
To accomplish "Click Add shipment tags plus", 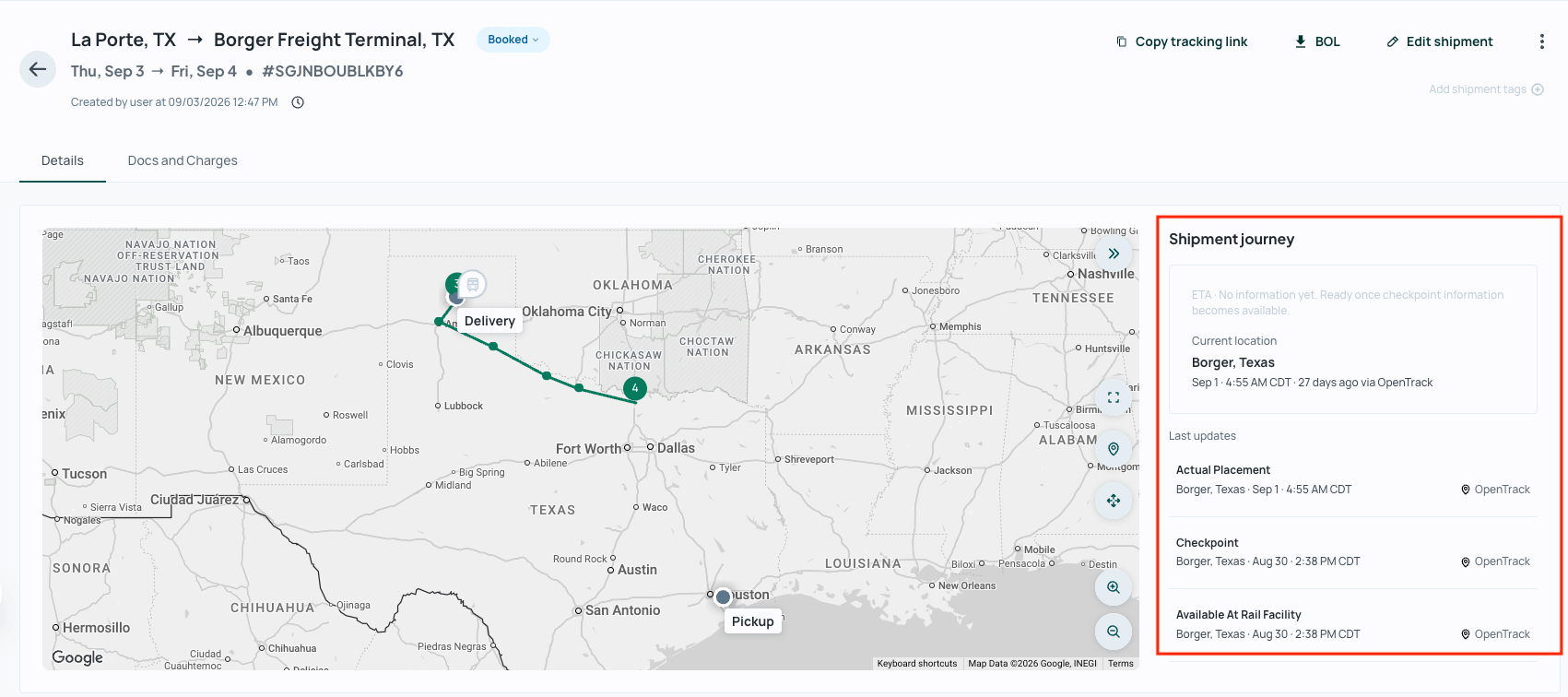I will click(1537, 89).
